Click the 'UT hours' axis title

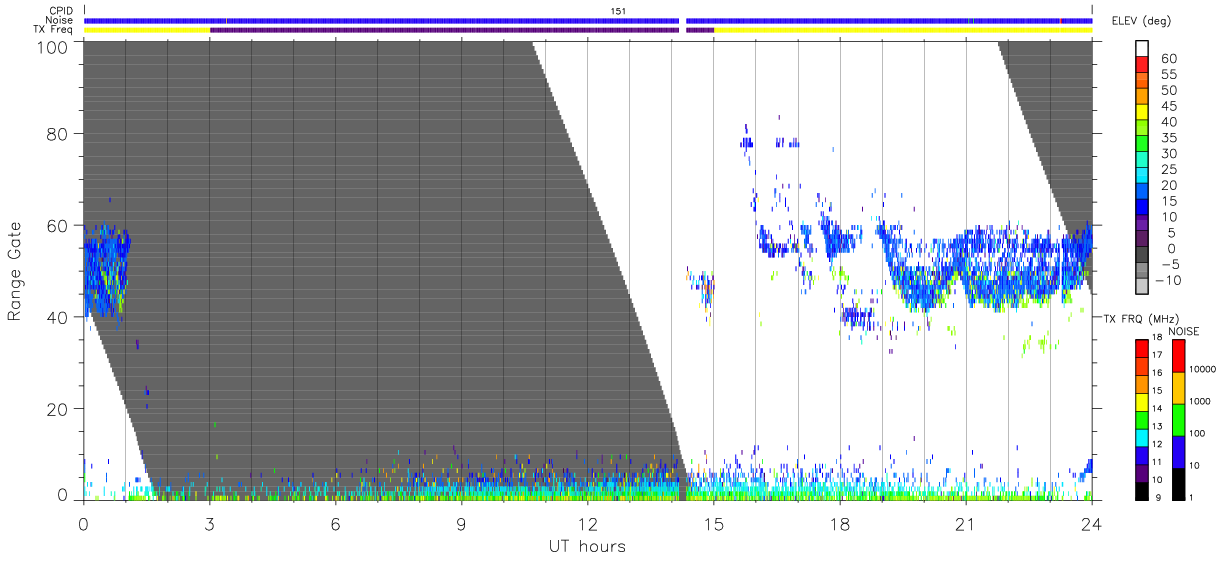coord(587,546)
